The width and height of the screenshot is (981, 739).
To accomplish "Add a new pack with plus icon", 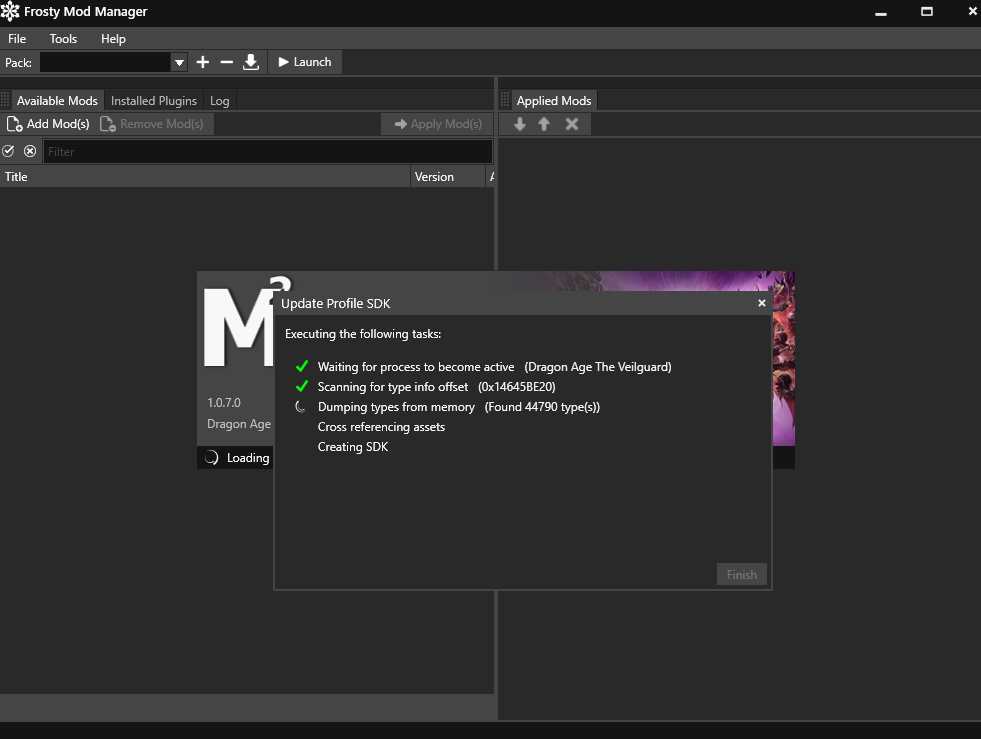I will coord(203,62).
